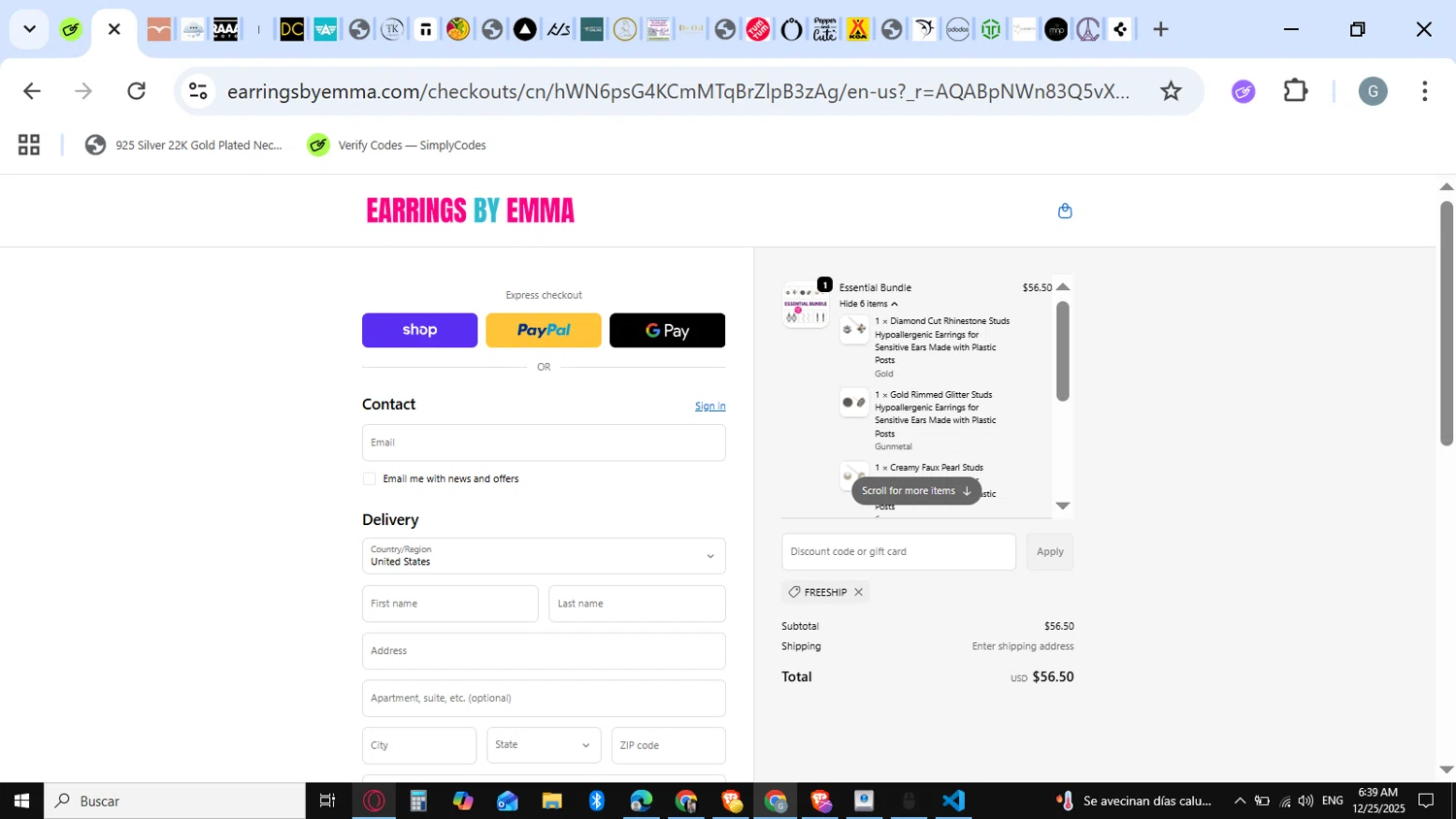
Task: Open 925 Silver 22K Gold Plated bookmark
Action: (184, 145)
